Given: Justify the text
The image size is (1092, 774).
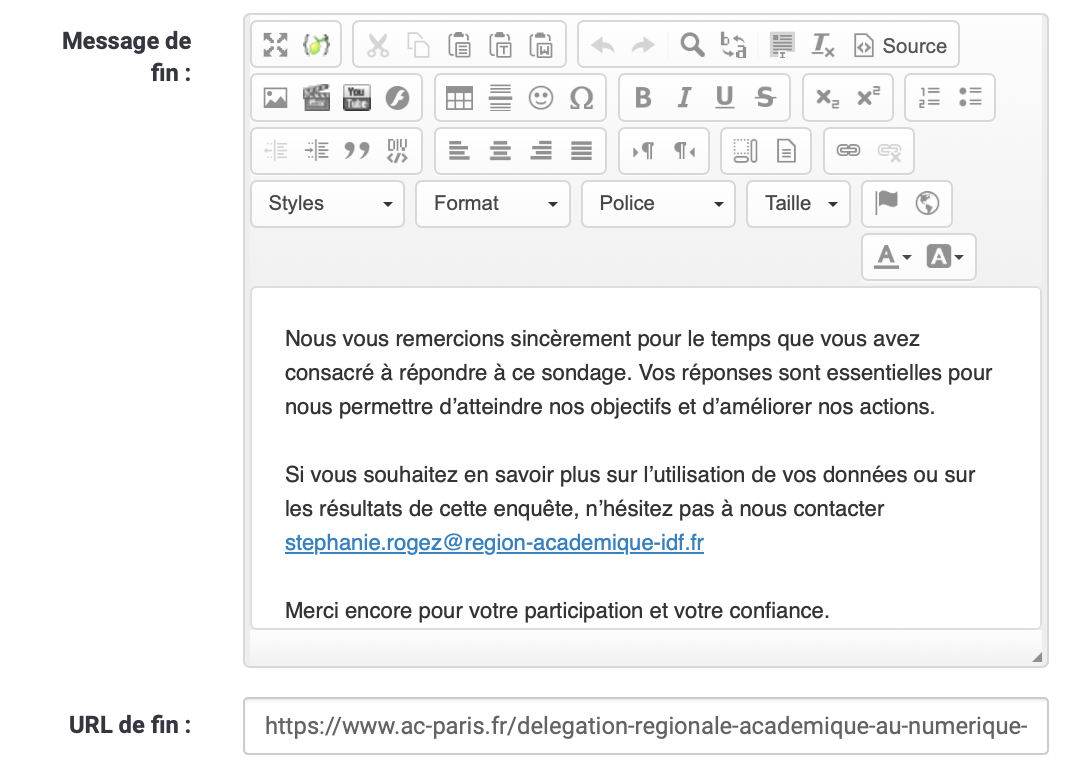Looking at the screenshot, I should 582,150.
